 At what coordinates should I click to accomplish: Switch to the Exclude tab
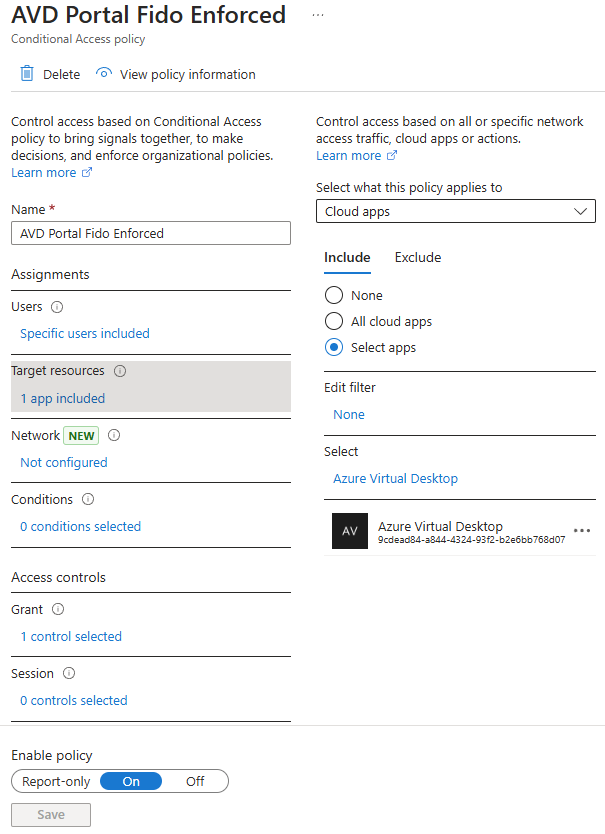(x=418, y=257)
